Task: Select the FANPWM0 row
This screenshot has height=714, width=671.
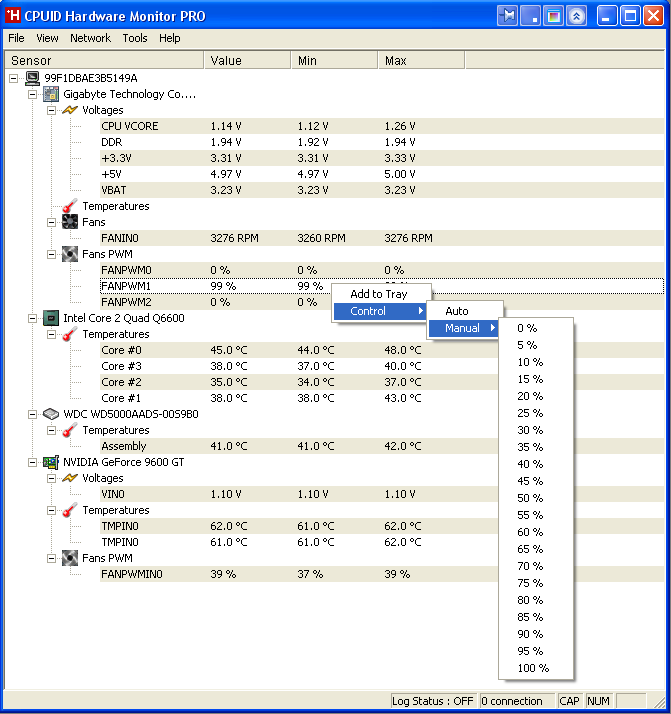Action: (381, 270)
